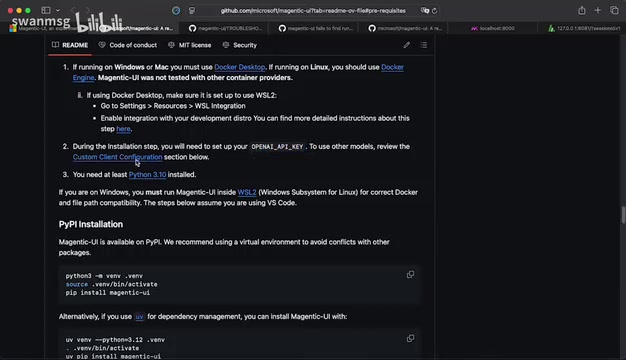Click the PyPI Installation heading
Viewport: 626px width, 360px height.
(x=91, y=224)
